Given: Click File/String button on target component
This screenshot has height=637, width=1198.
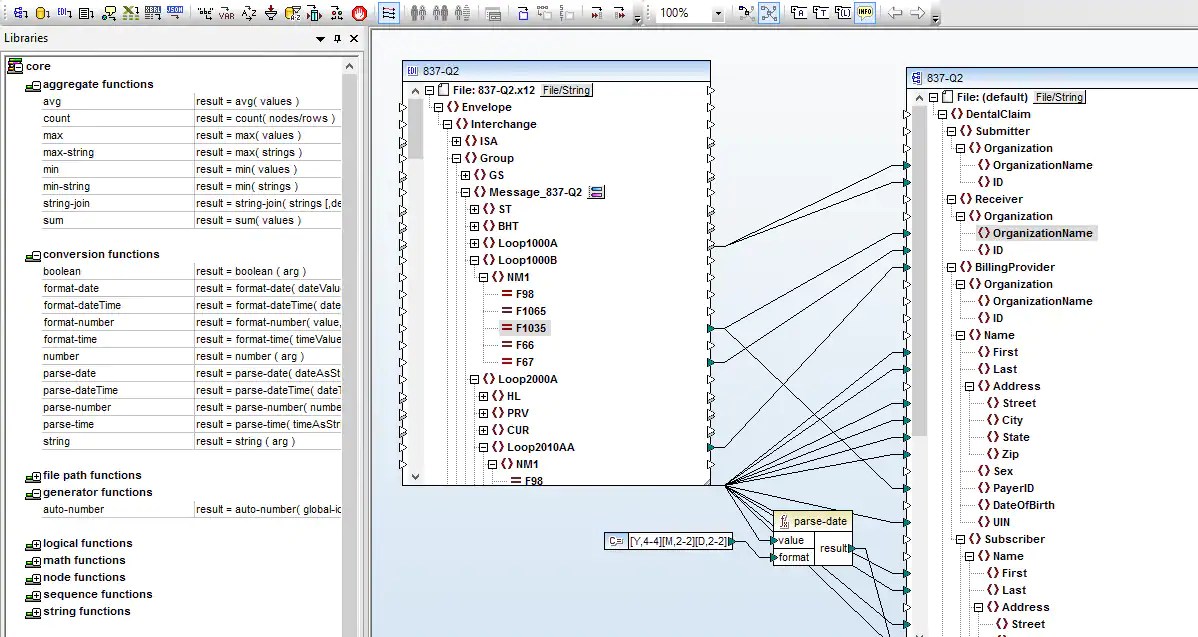Looking at the screenshot, I should [x=1059, y=97].
